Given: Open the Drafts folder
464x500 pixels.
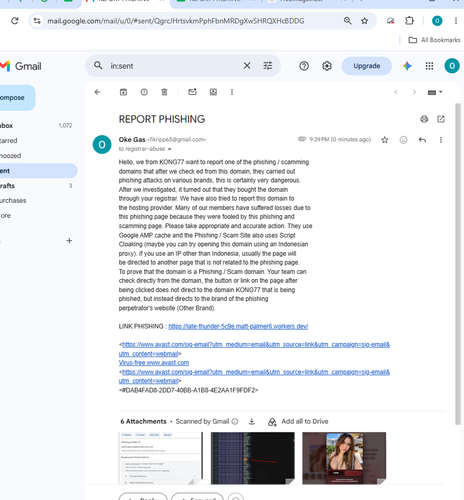Looking at the screenshot, I should (x=36, y=186).
